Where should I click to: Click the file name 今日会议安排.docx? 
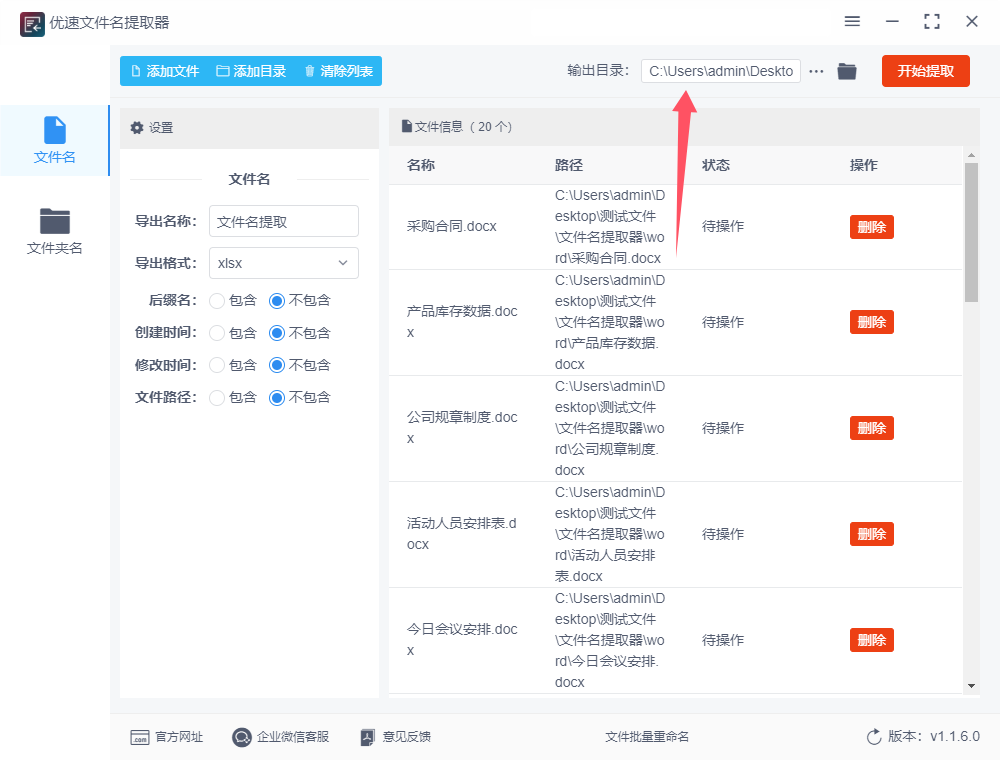tap(462, 639)
